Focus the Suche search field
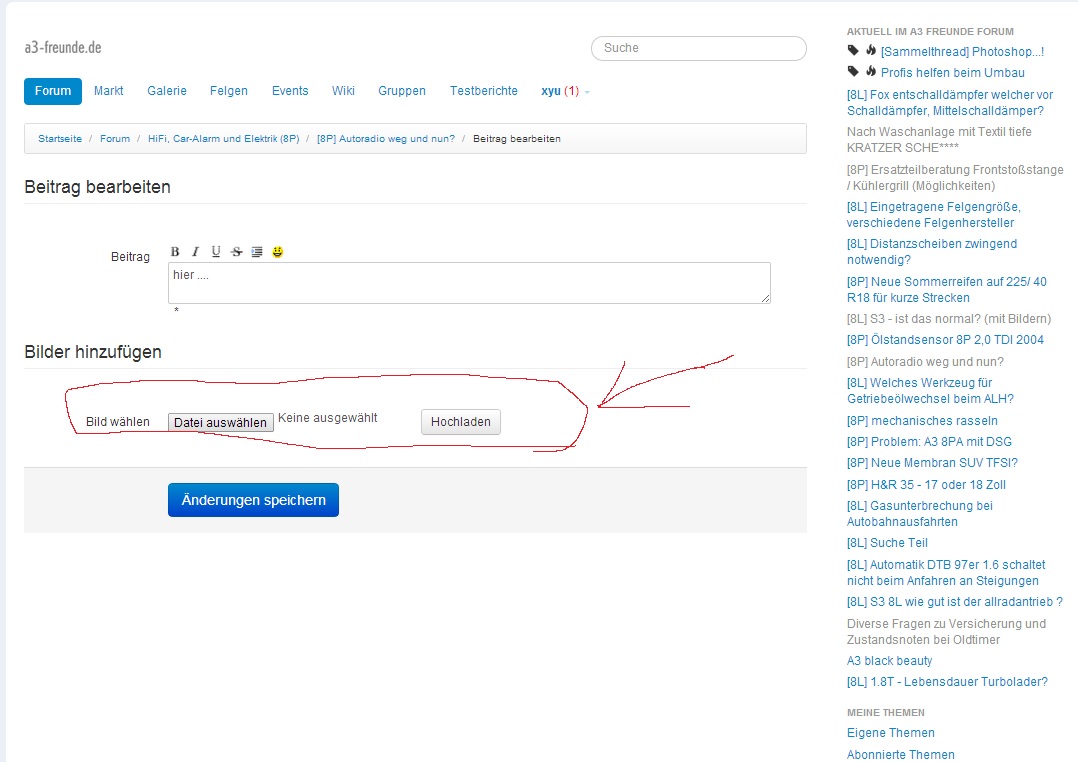1078x762 pixels. pyautogui.click(x=698, y=48)
